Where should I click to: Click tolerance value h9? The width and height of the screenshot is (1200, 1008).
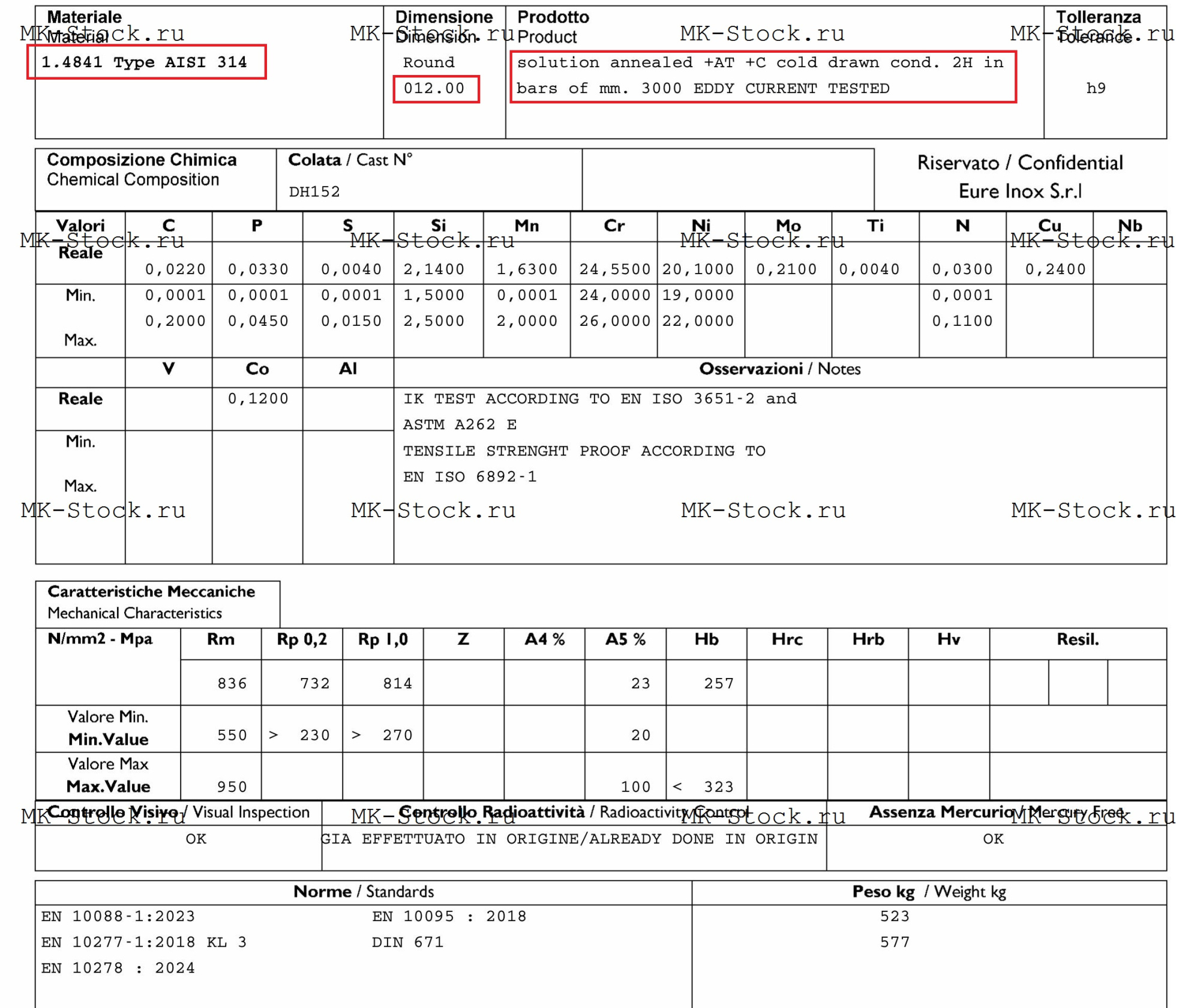coord(1096,88)
